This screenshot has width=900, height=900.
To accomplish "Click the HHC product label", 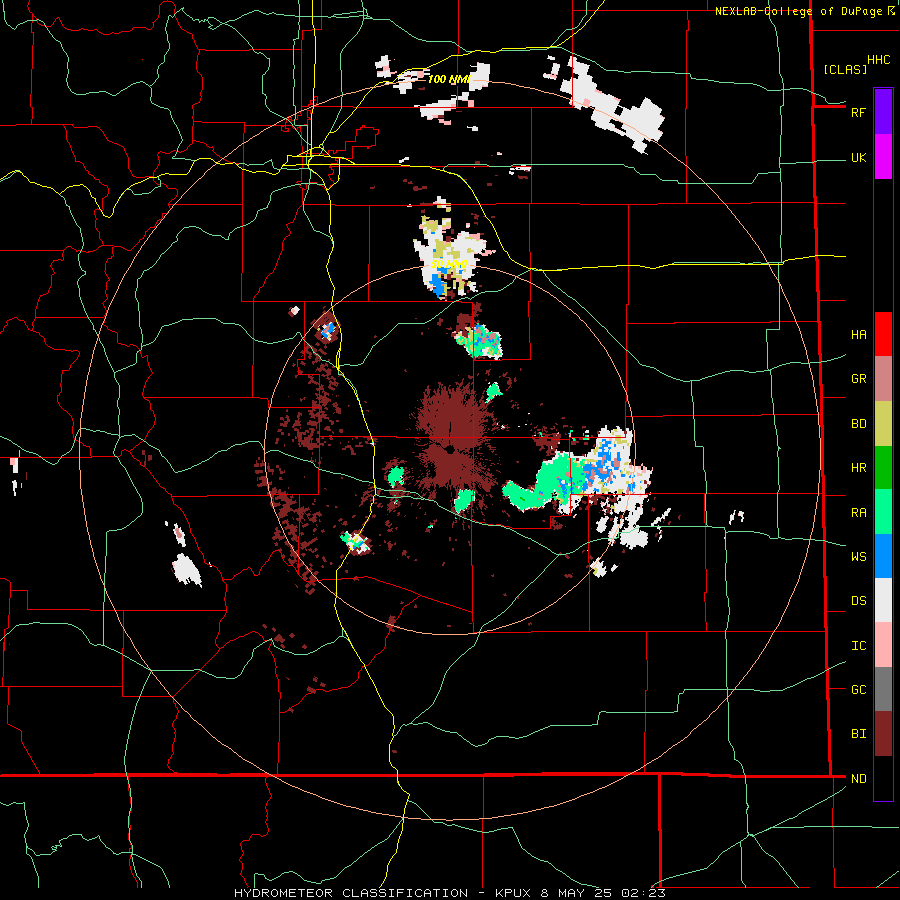I will point(878,60).
